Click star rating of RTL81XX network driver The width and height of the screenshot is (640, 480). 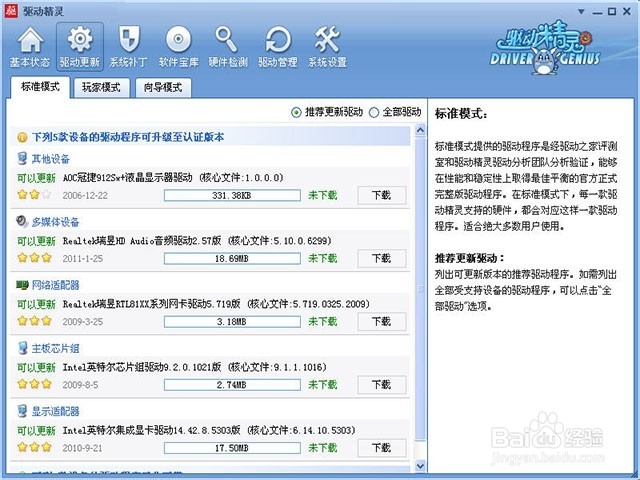(35, 321)
